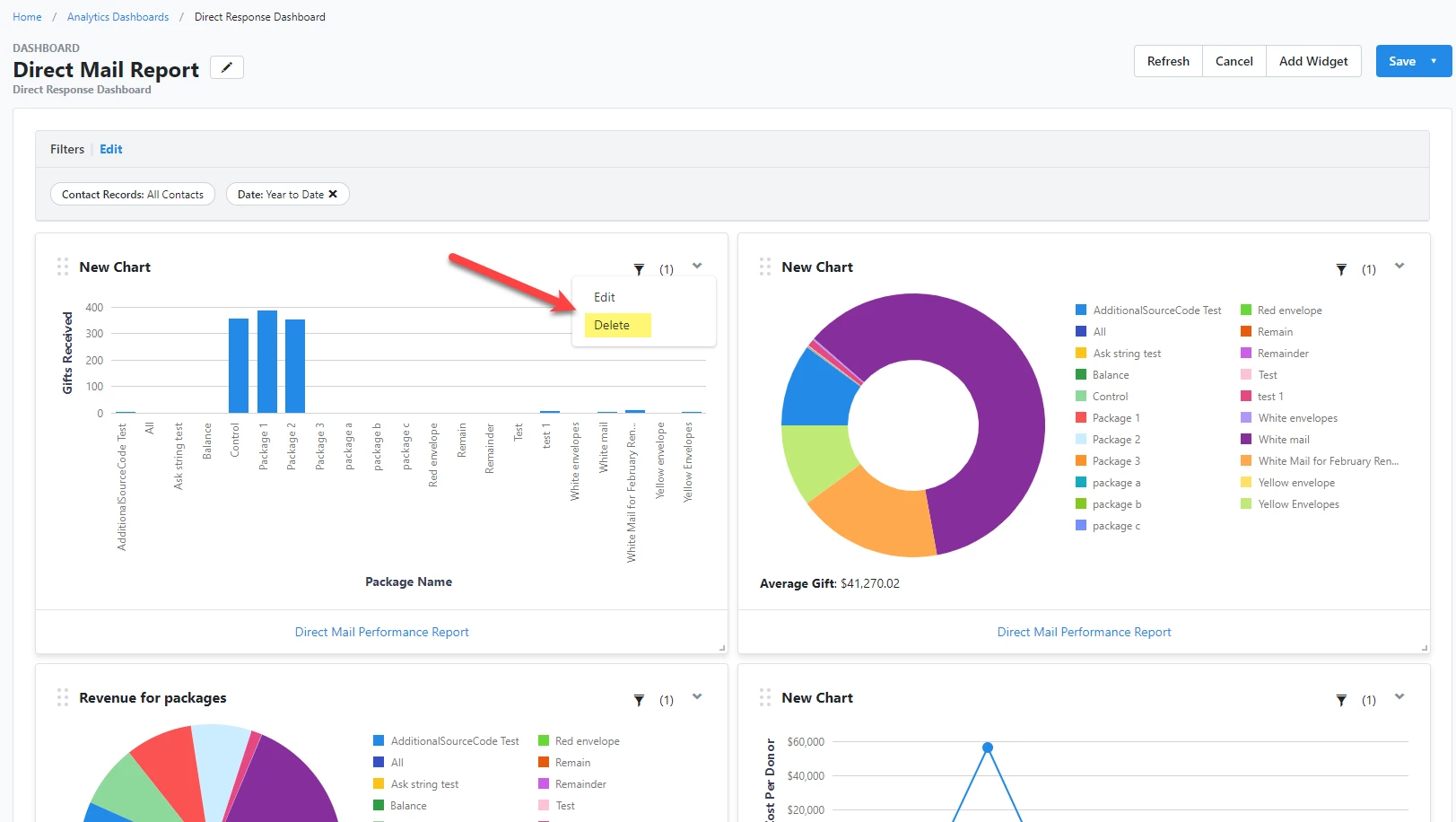Click the Package 2 bar in bar chart
The width and height of the screenshot is (1456, 822).
(295, 366)
